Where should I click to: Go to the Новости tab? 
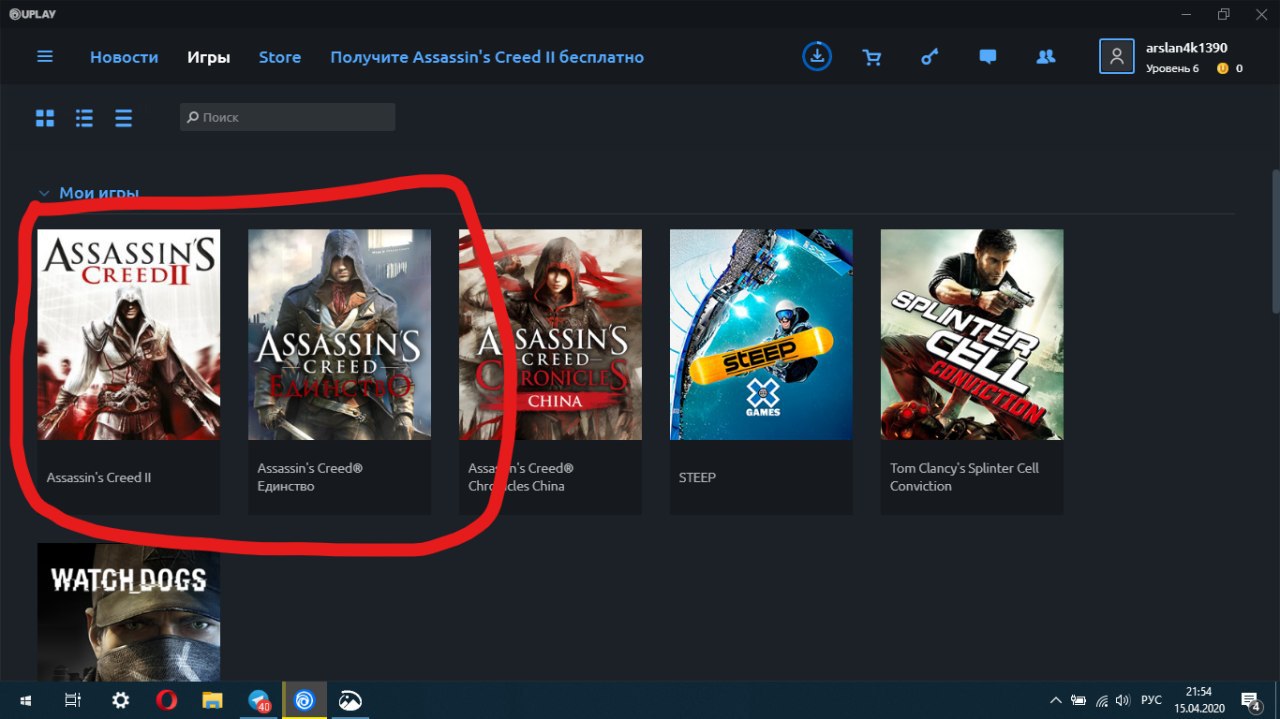pyautogui.click(x=124, y=57)
